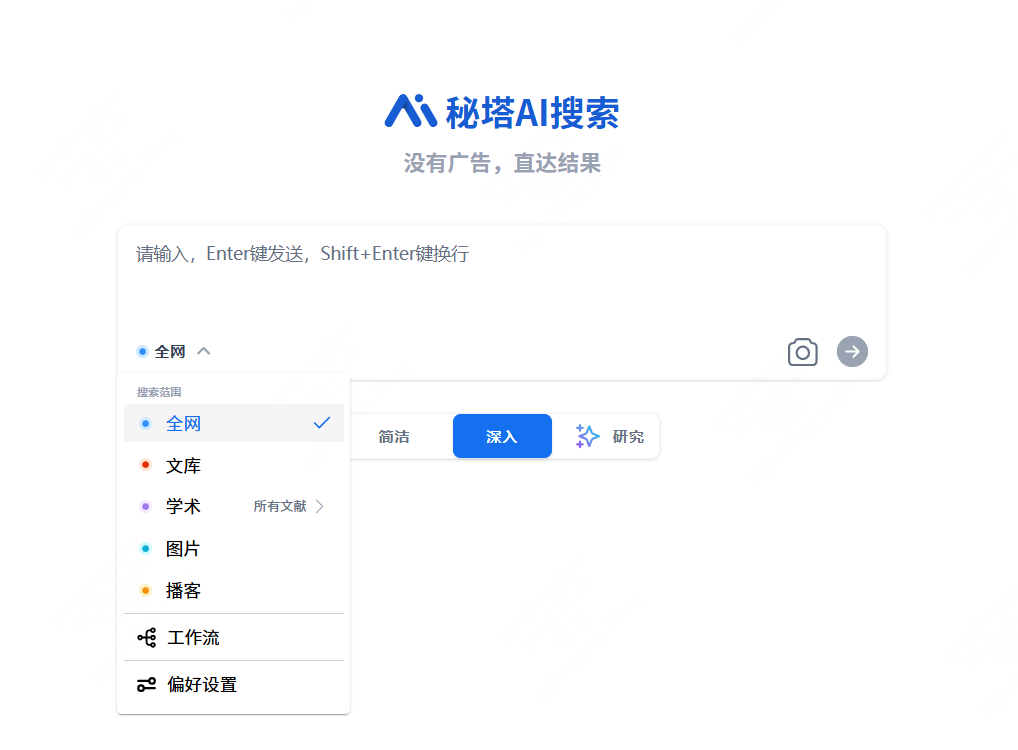Select 文库 search scope
This screenshot has height=750, width=1018.
coord(234,466)
